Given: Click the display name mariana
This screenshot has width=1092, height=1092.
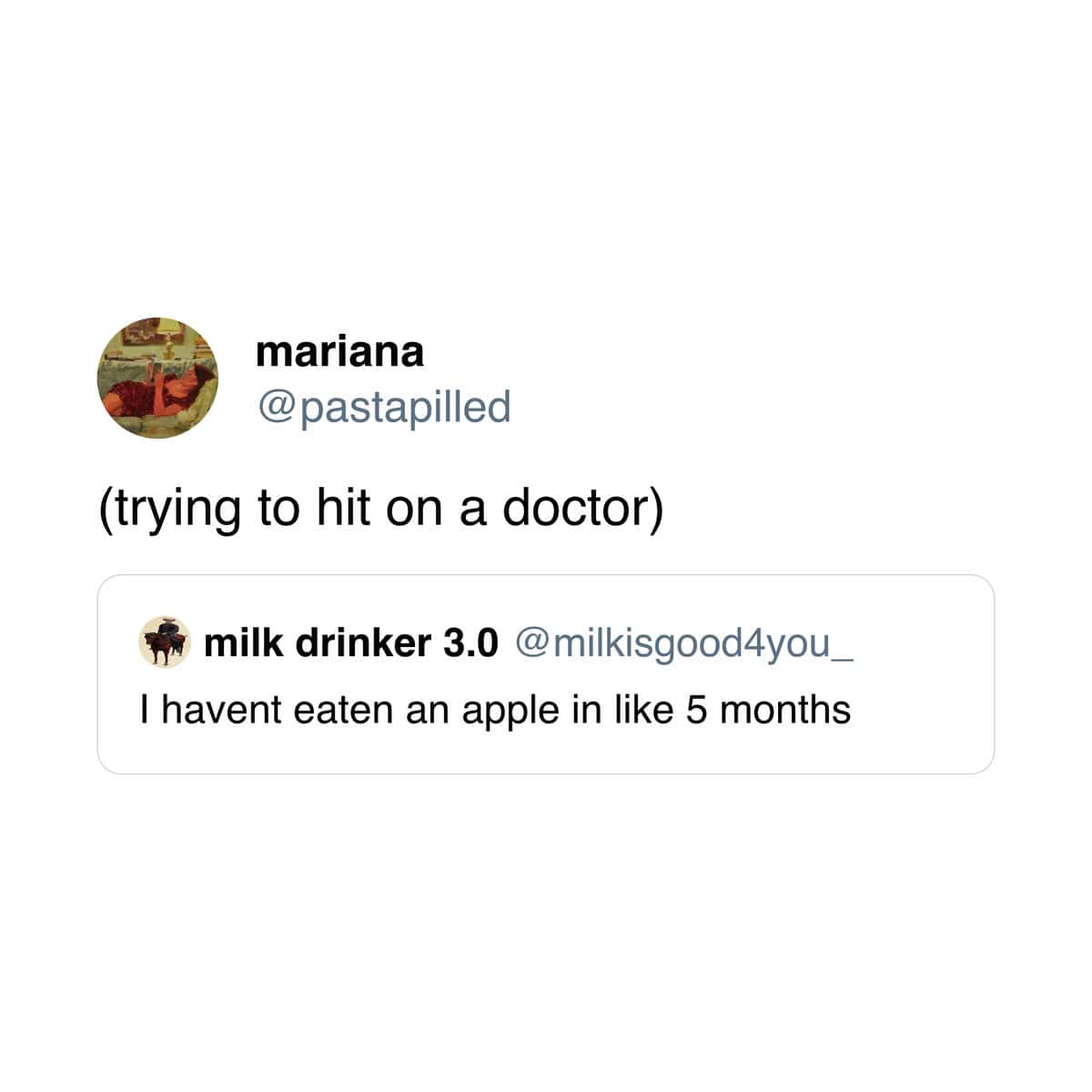Looking at the screenshot, I should (339, 350).
